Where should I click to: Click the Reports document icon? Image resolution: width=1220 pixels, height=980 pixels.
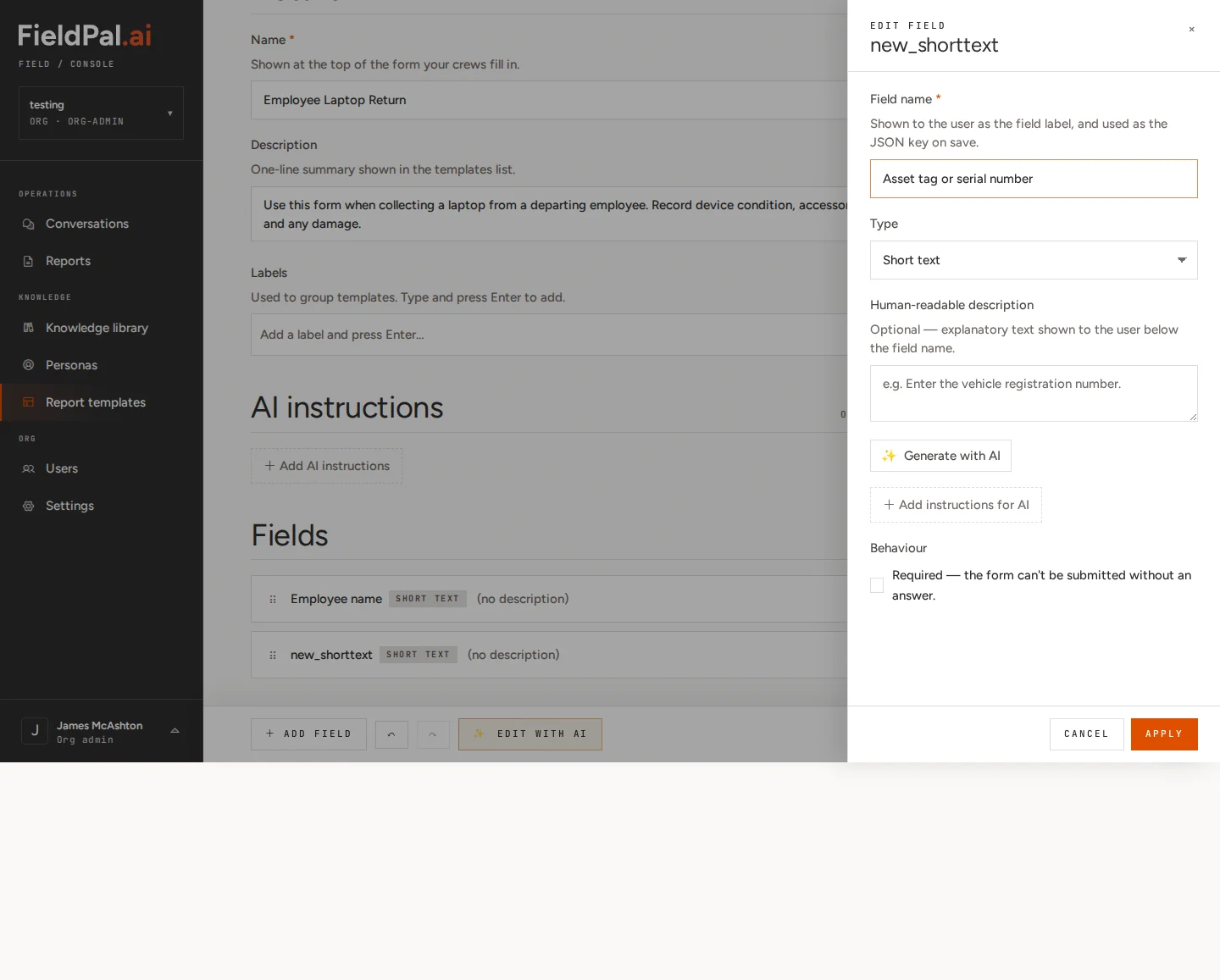point(28,261)
